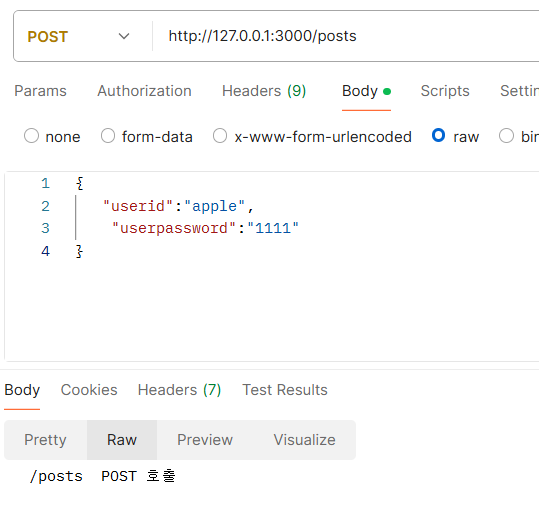Click the response Body tab
The height and width of the screenshot is (513, 539).
(22, 390)
